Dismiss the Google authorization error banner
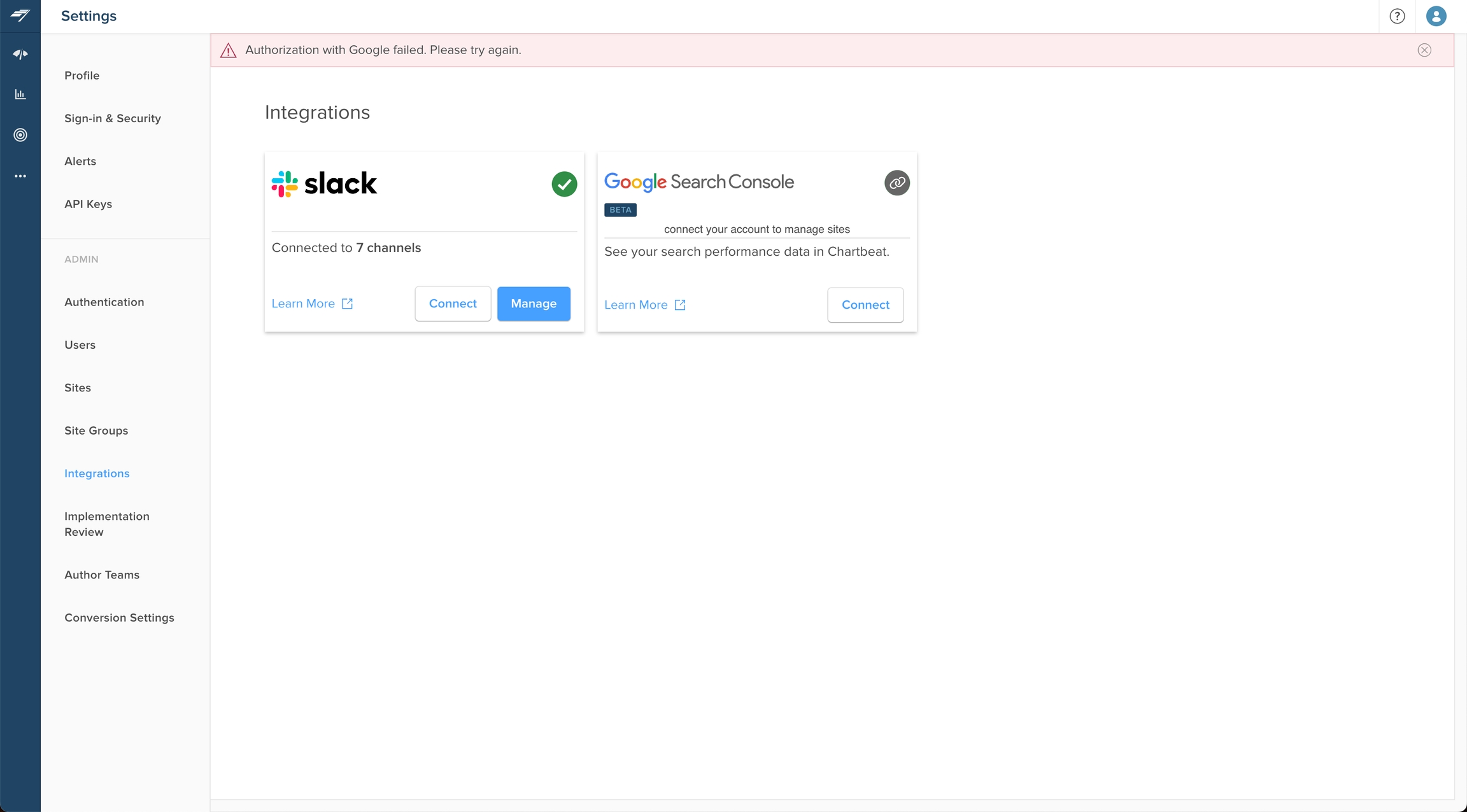1467x812 pixels. [x=1424, y=50]
